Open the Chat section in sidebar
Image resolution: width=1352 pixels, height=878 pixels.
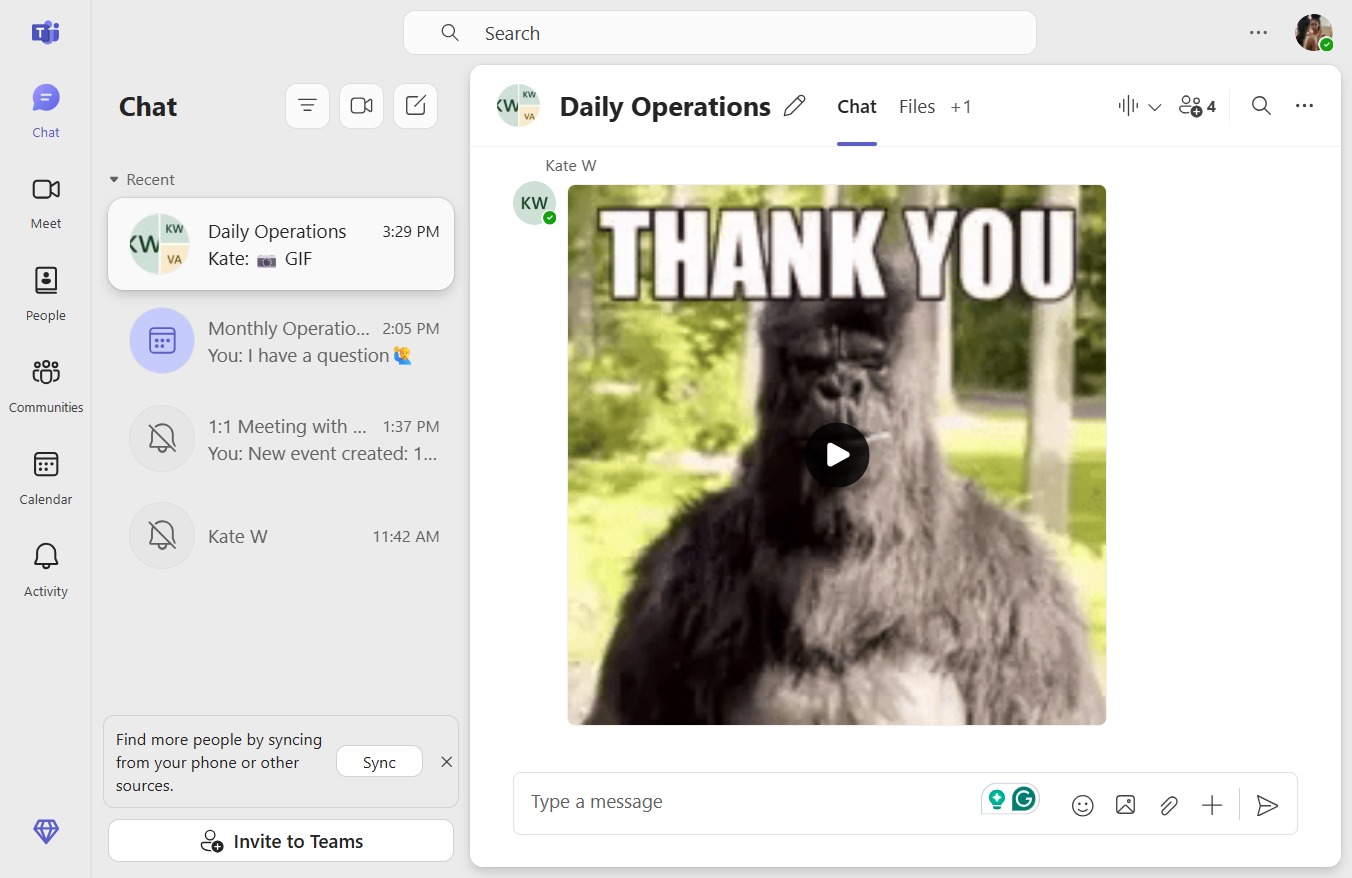tap(46, 110)
